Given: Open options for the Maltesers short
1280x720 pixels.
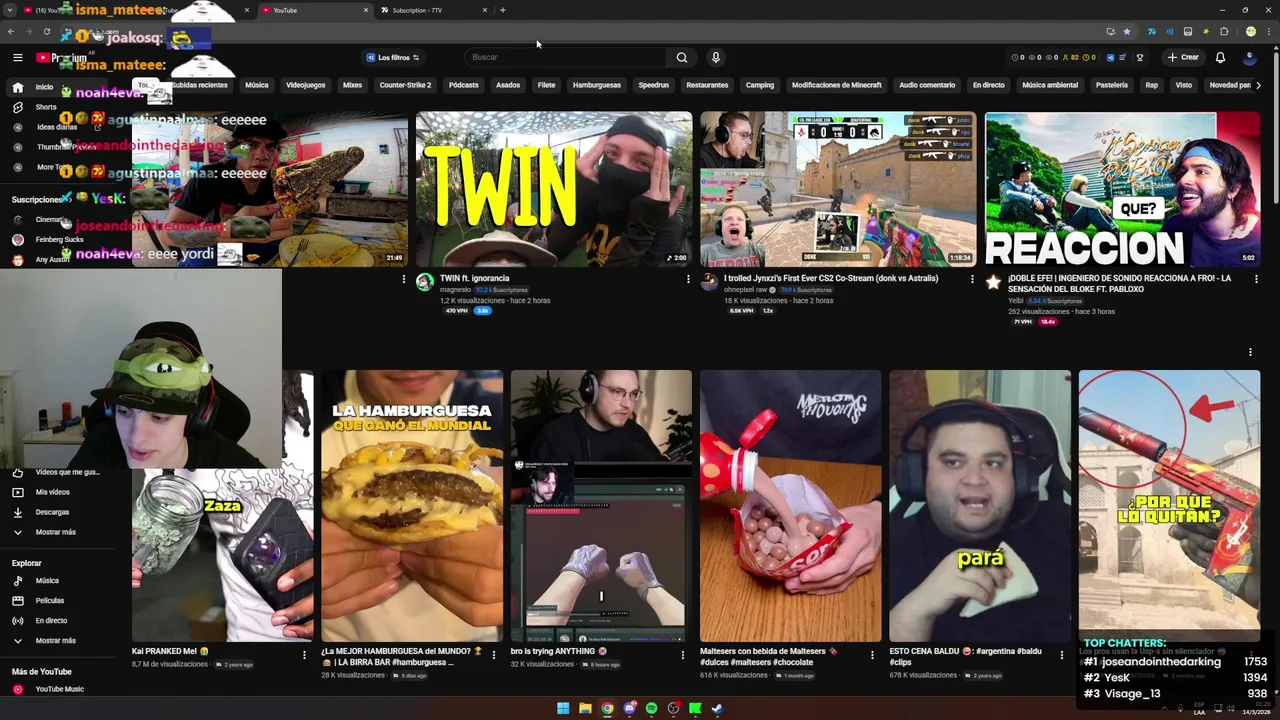Looking at the screenshot, I should pyautogui.click(x=872, y=655).
